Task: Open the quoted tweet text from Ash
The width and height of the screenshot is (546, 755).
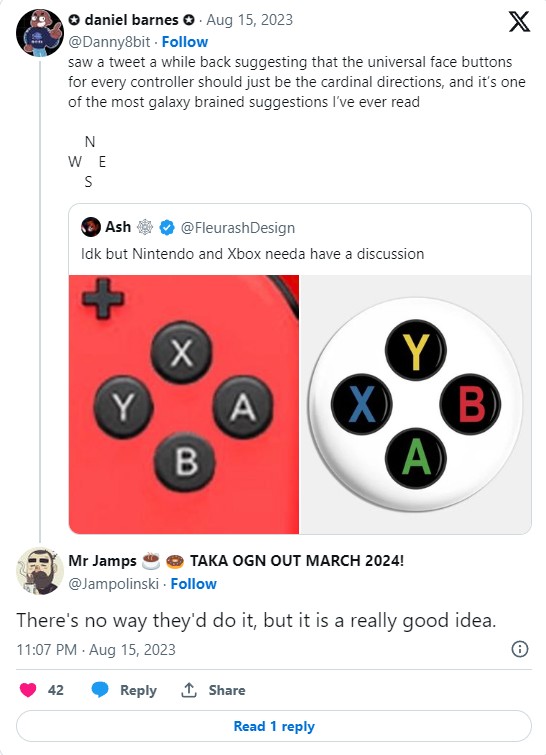Action: [252, 254]
